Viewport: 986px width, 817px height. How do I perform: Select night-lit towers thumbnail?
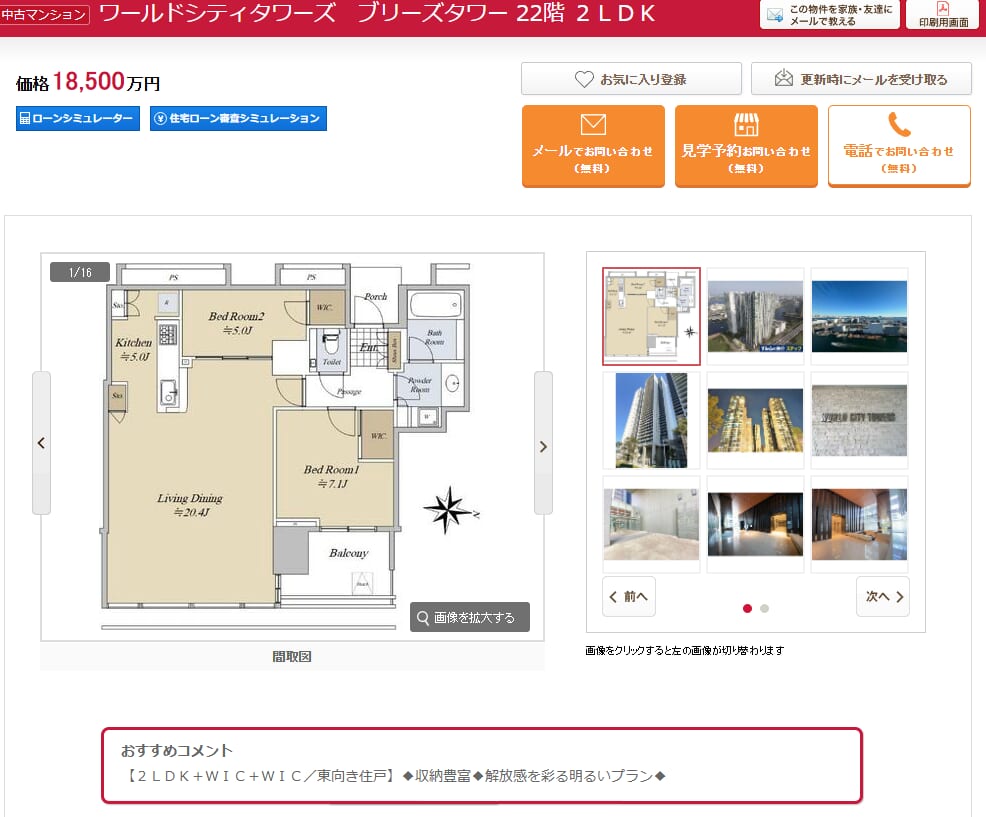(x=755, y=420)
